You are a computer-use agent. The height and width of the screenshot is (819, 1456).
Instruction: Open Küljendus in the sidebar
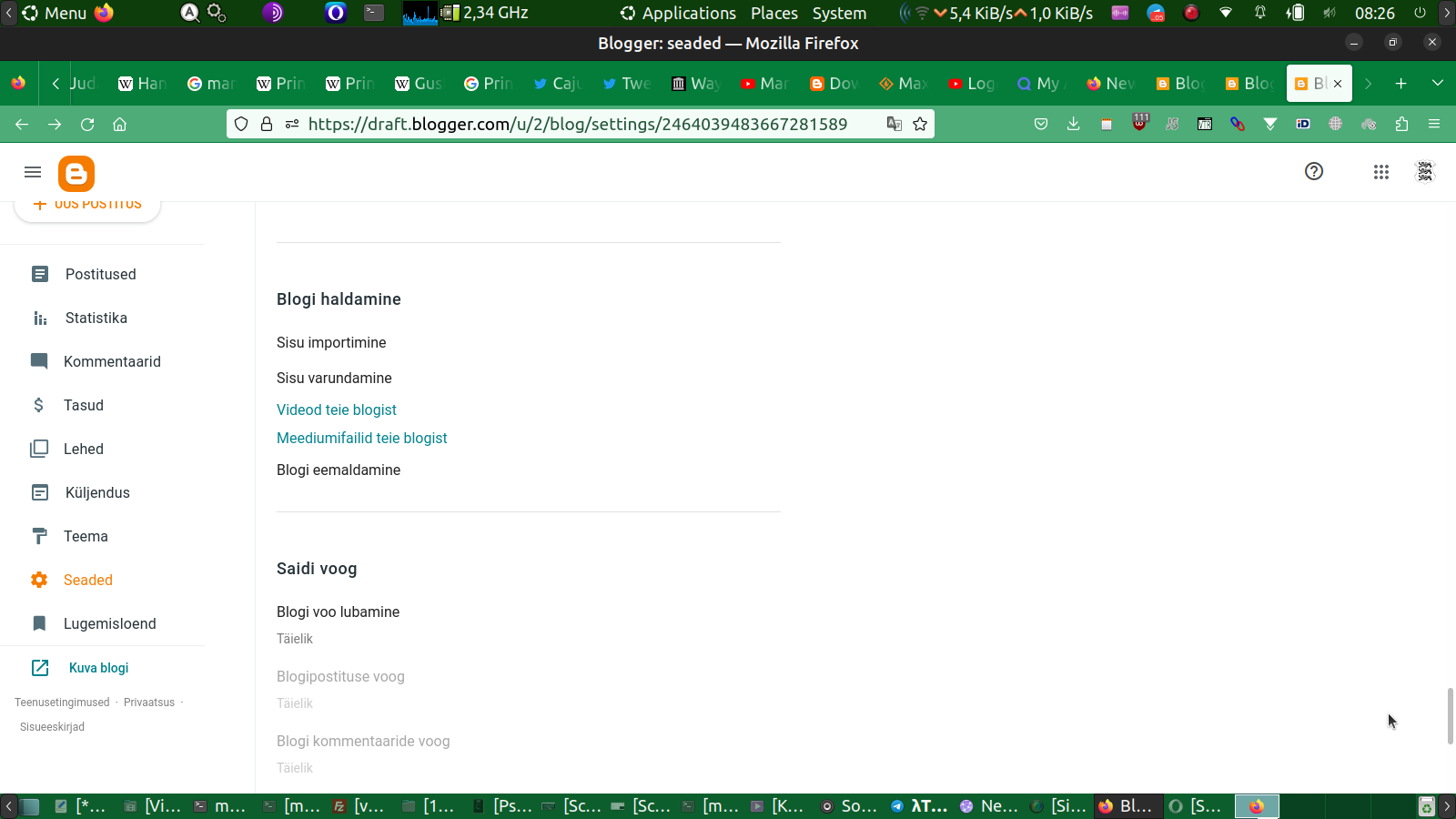pyautogui.click(x=97, y=492)
